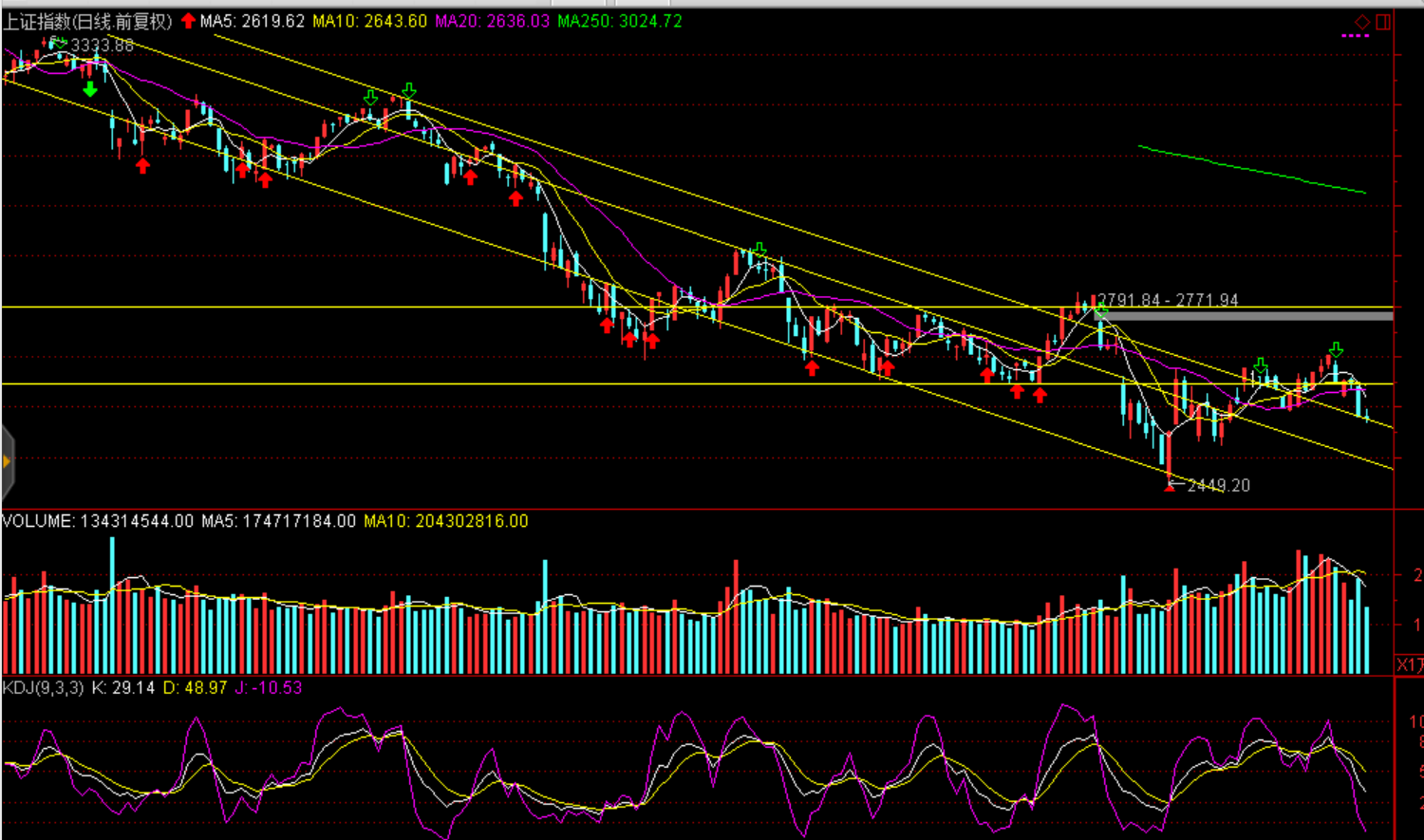This screenshot has width=1424, height=840.
Task: Click the 2449.20 low price label
Action: pyautogui.click(x=1218, y=485)
